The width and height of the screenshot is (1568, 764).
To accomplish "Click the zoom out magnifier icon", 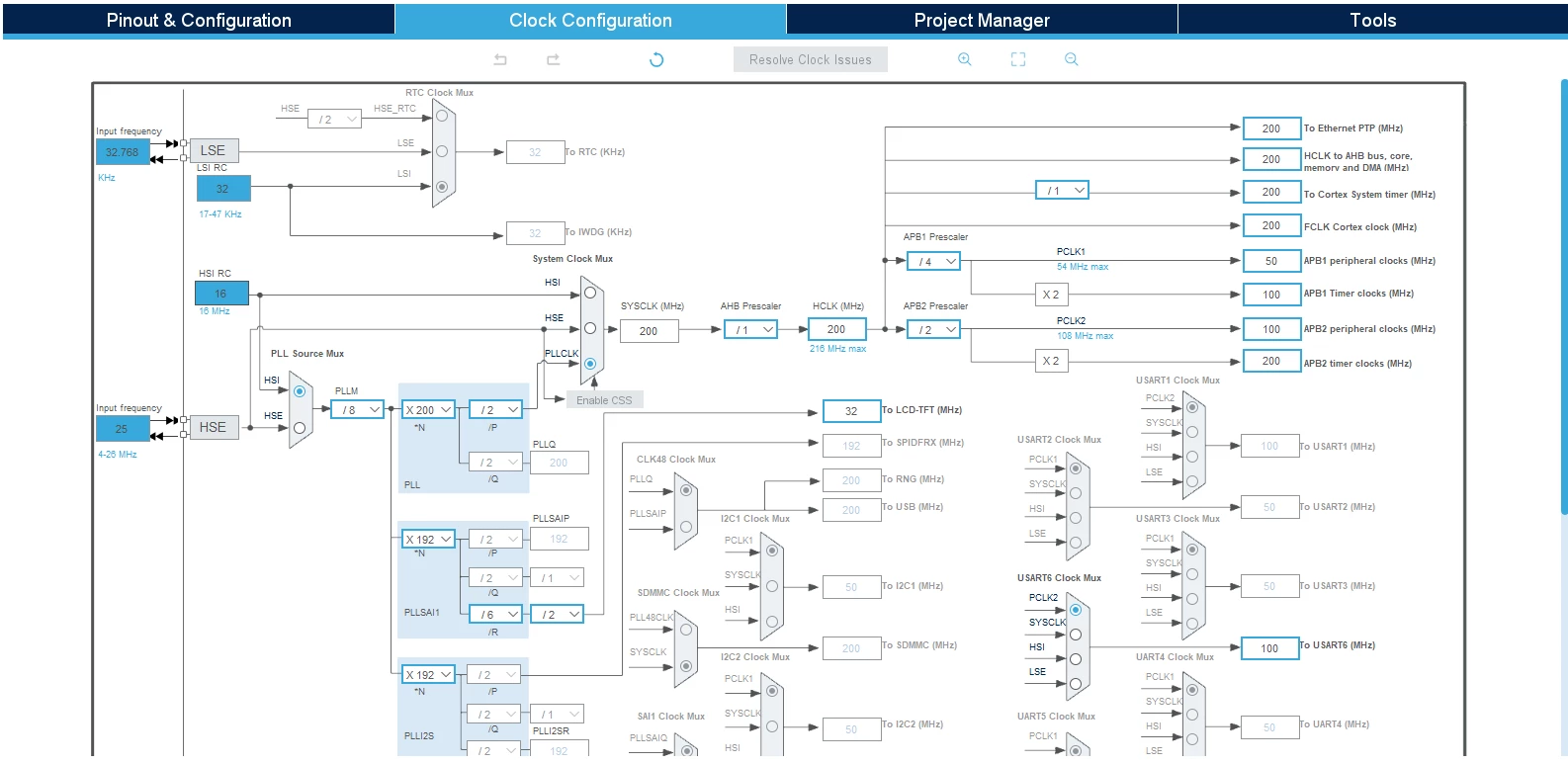I will [x=1072, y=60].
